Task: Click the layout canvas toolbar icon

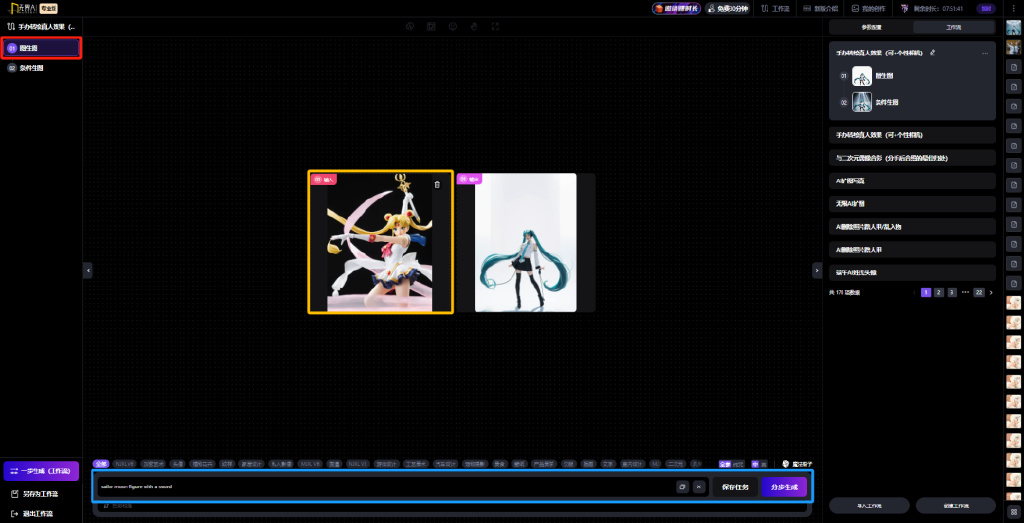Action: click(x=431, y=26)
